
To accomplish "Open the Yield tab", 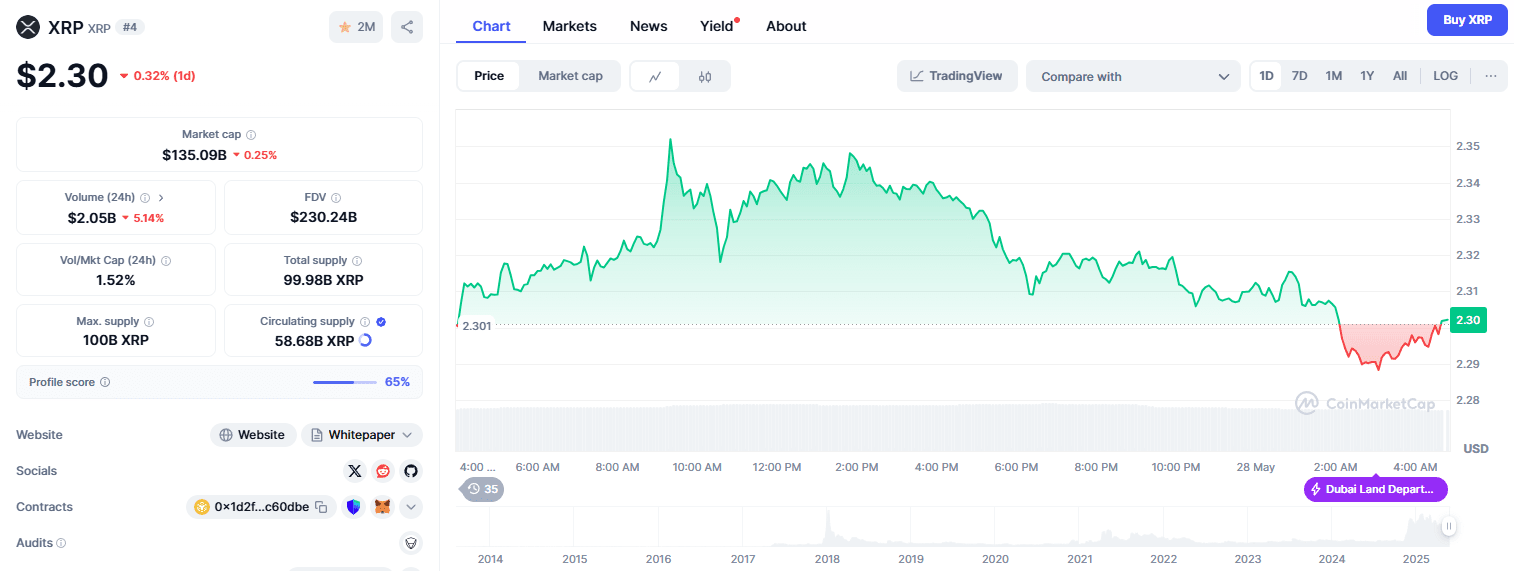I will pos(717,26).
